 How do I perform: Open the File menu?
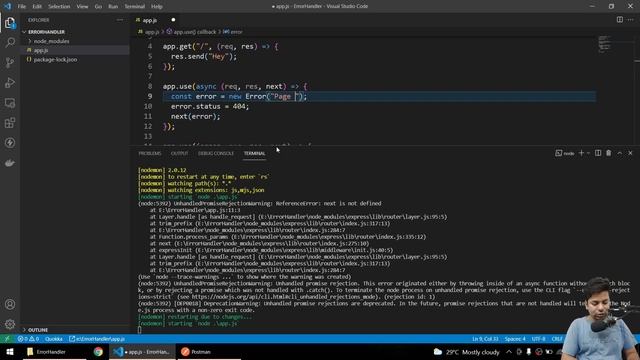pos(22,7)
